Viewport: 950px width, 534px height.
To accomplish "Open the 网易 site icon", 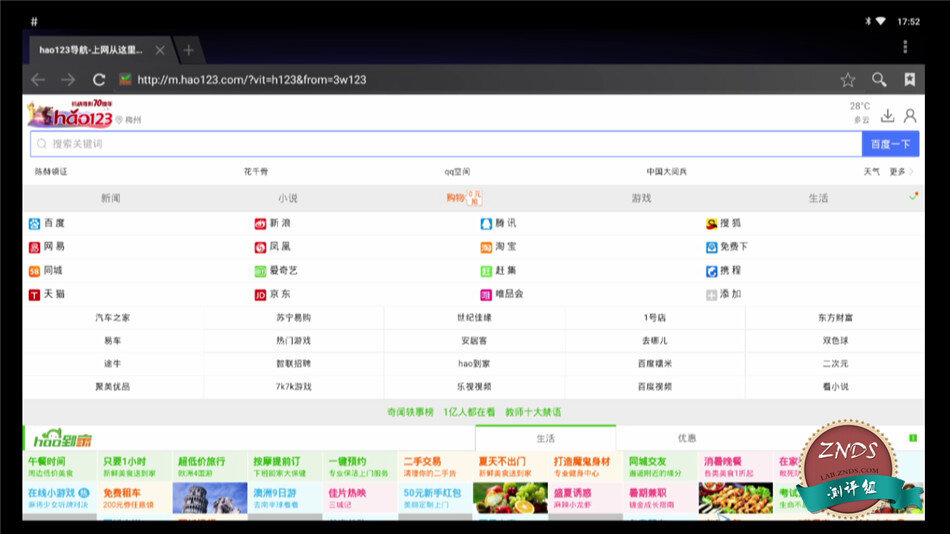I will tap(35, 247).
